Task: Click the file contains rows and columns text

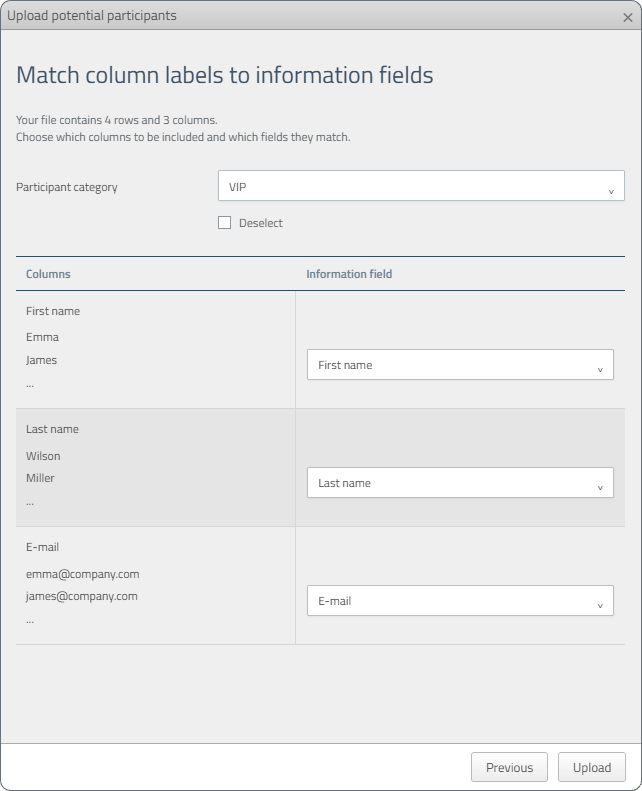Action: pyautogui.click(x=116, y=120)
